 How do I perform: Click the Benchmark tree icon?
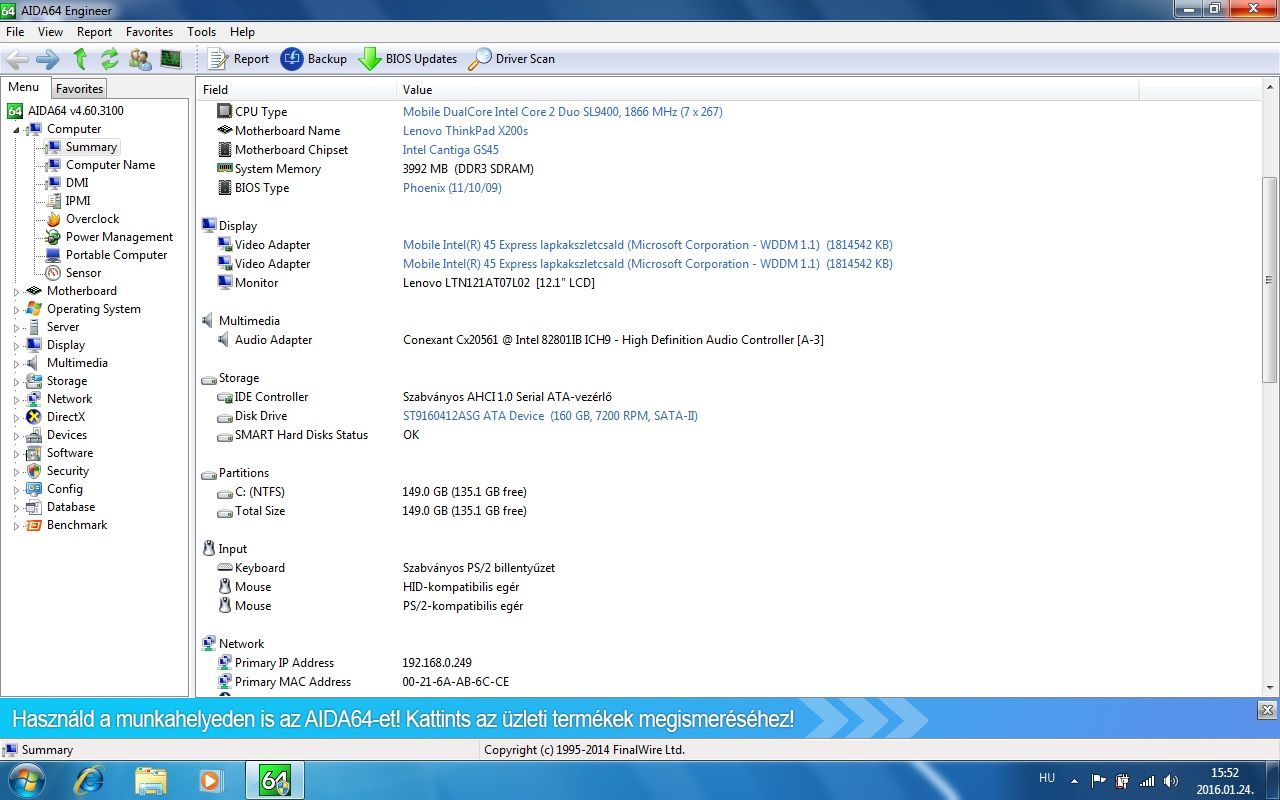tap(34, 525)
